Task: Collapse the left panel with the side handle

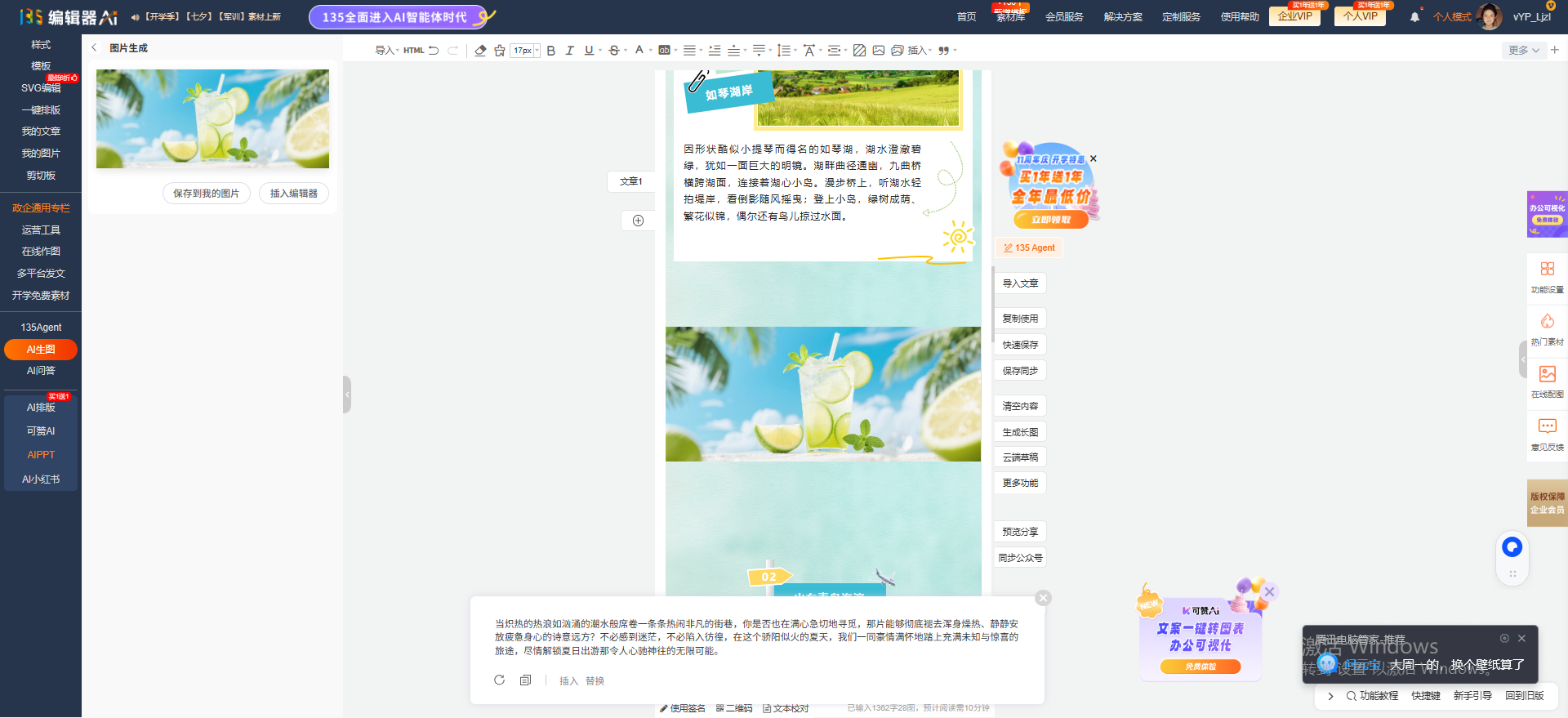Action: tap(347, 395)
